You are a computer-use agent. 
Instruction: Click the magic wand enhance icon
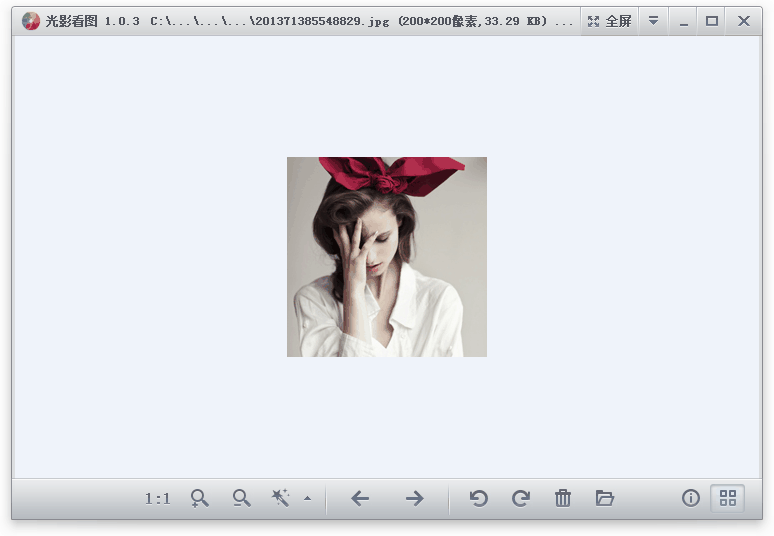tap(281, 498)
